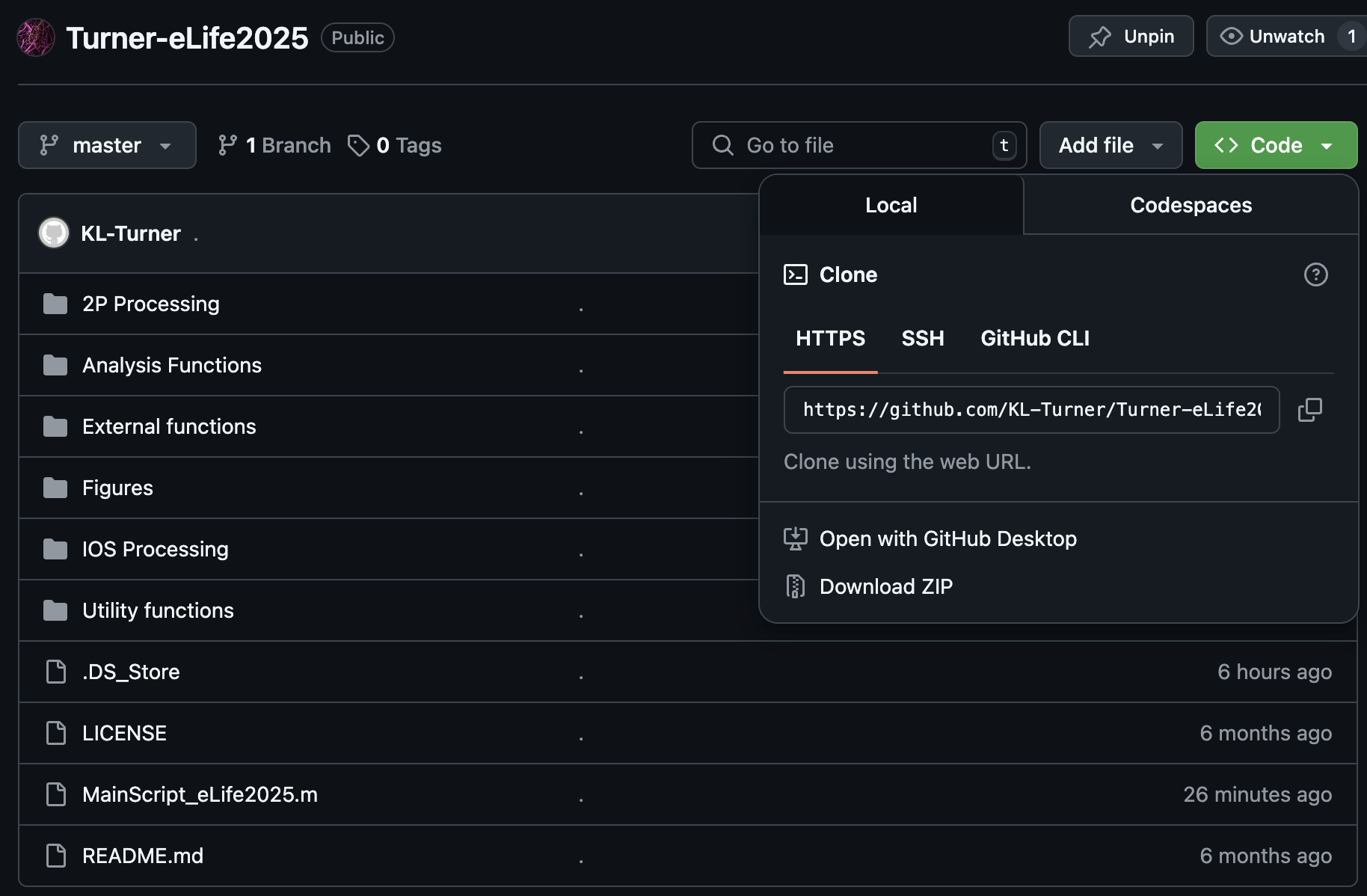The width and height of the screenshot is (1367, 896).
Task: Open the .DS_Store file
Action: tap(131, 672)
